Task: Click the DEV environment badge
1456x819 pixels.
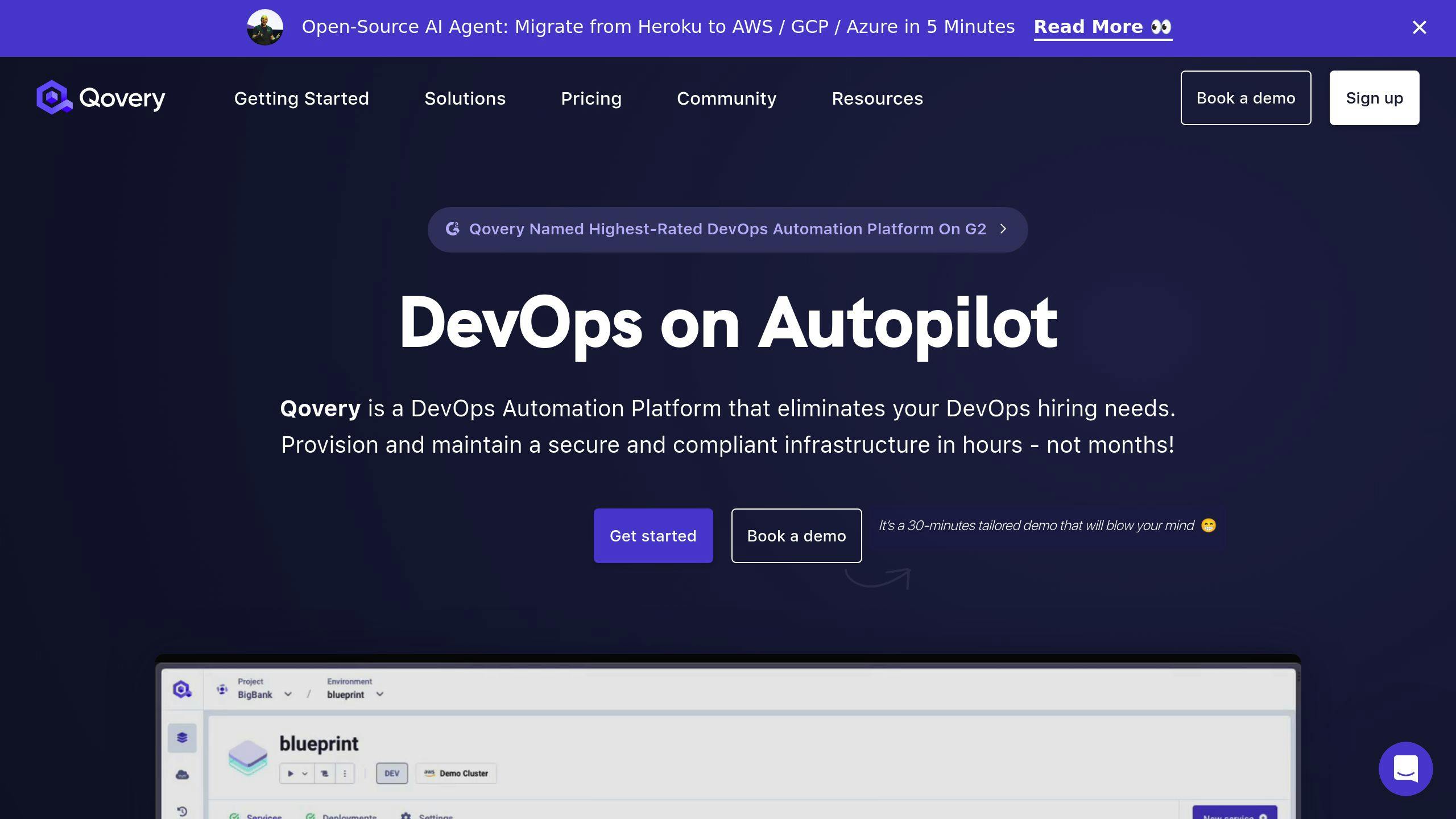Action: 392,773
